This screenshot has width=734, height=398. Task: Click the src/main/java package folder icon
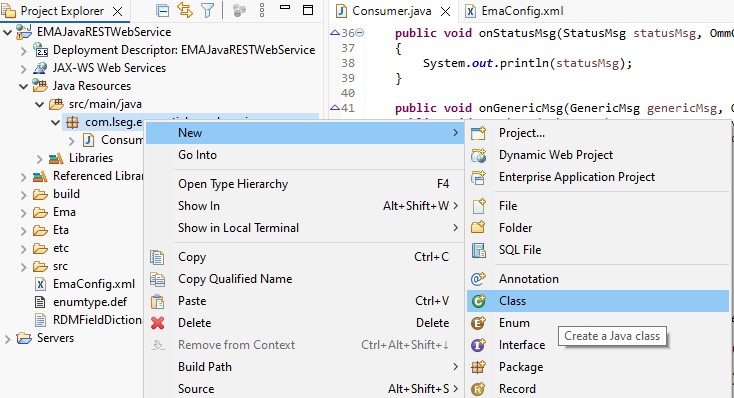pos(57,104)
